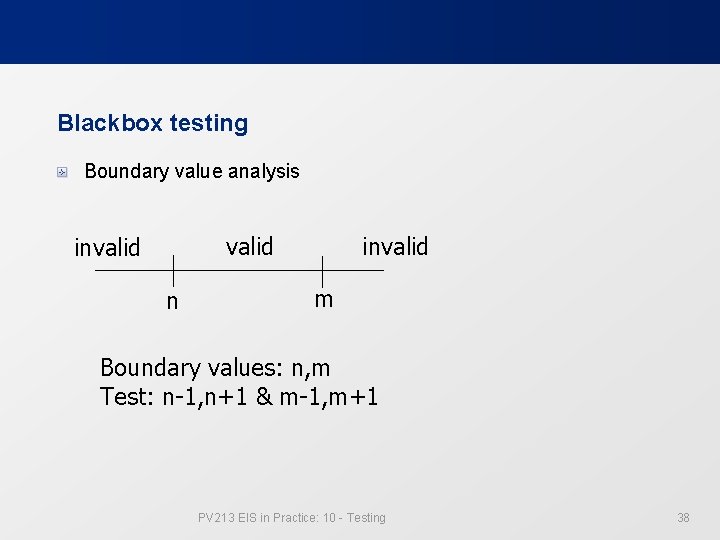Click the tick mark above the n label
Viewport: 720px width, 540px height.
point(172,270)
